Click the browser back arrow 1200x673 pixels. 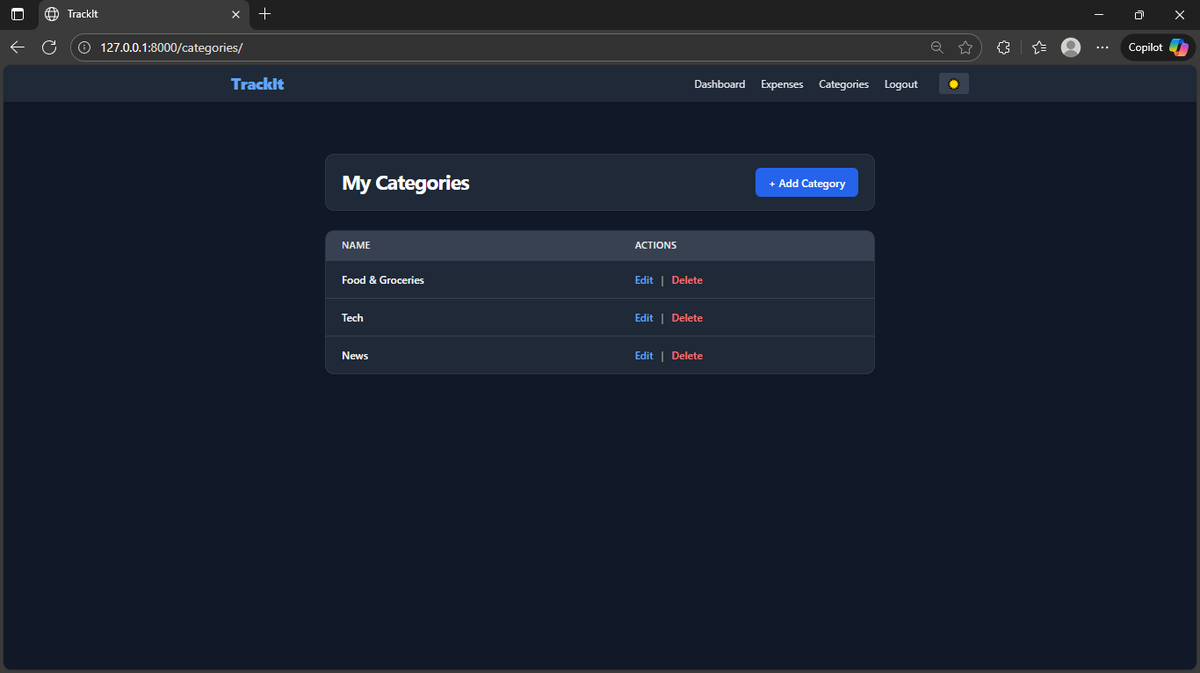(18, 47)
